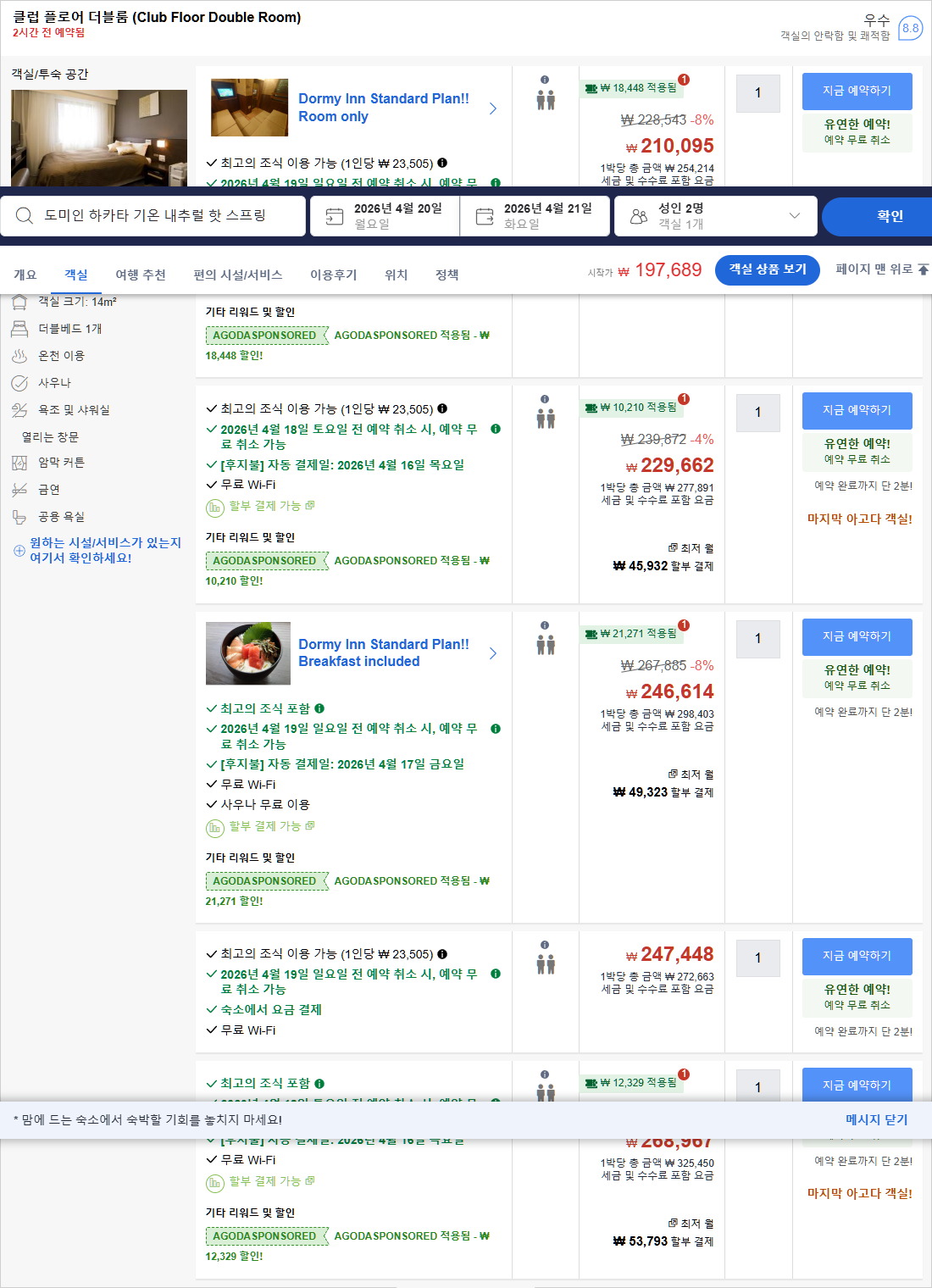The image size is (932, 1288).
Task: Click the check-in calendar icon
Action: pyautogui.click(x=335, y=217)
